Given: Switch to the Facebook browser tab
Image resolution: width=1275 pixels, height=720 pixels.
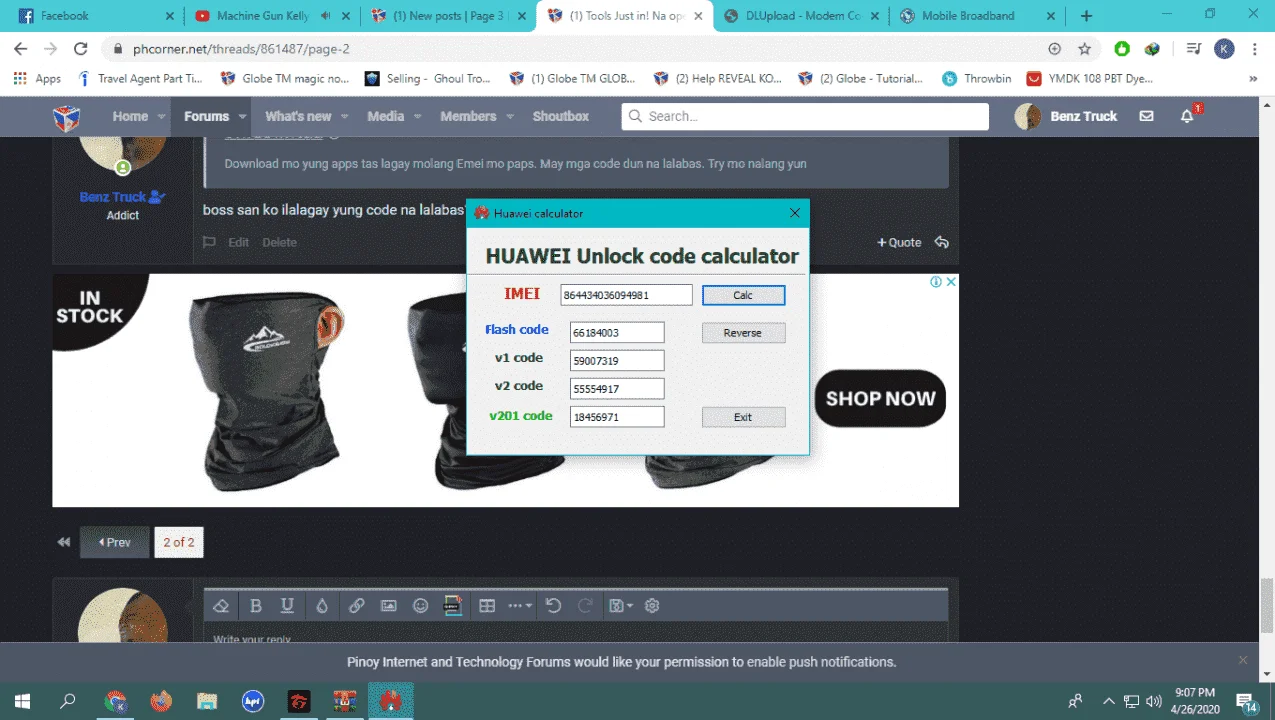Looking at the screenshot, I should pos(97,16).
